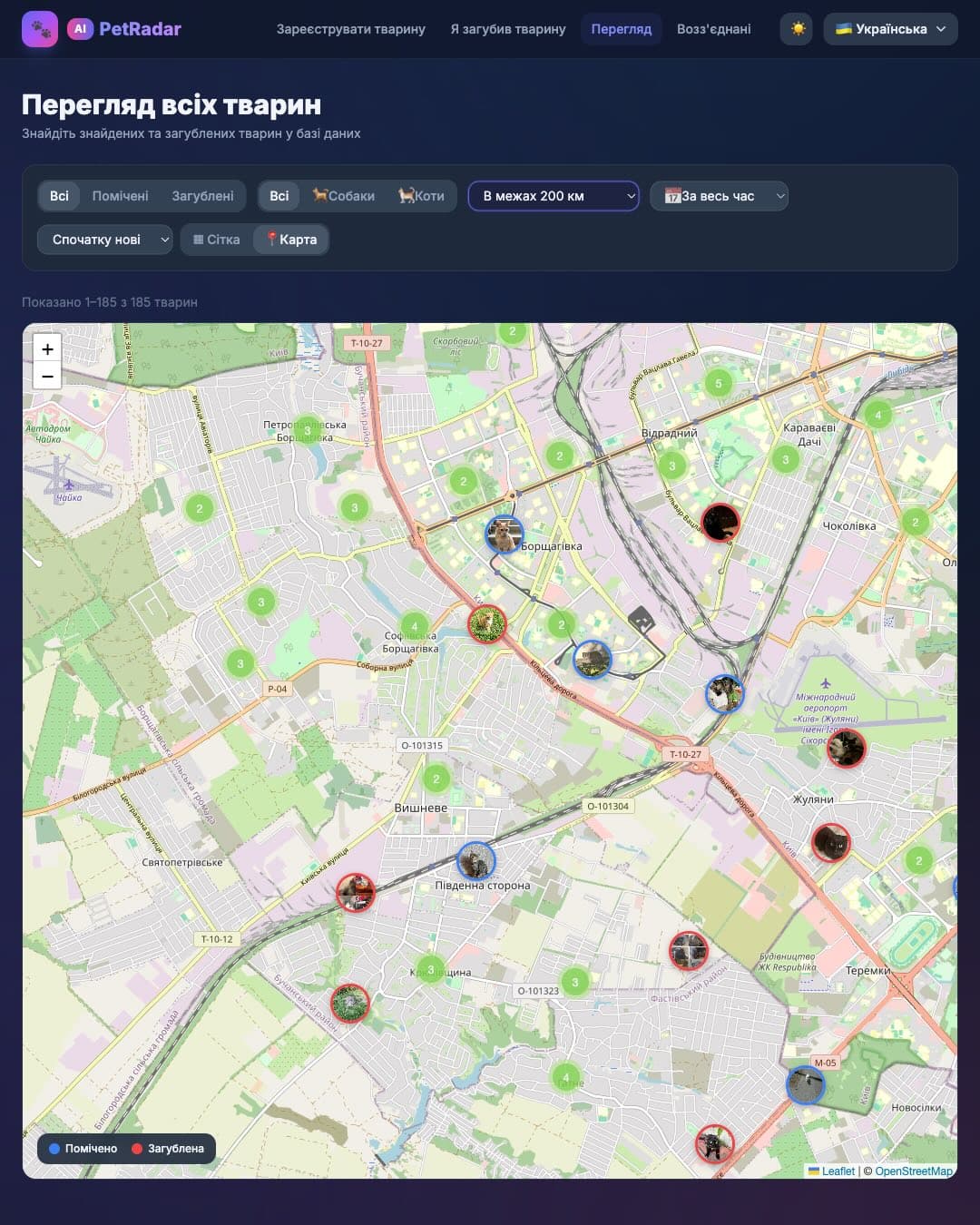Click green cluster marker numbered 5
This screenshot has width=980, height=1225.
pos(718,384)
